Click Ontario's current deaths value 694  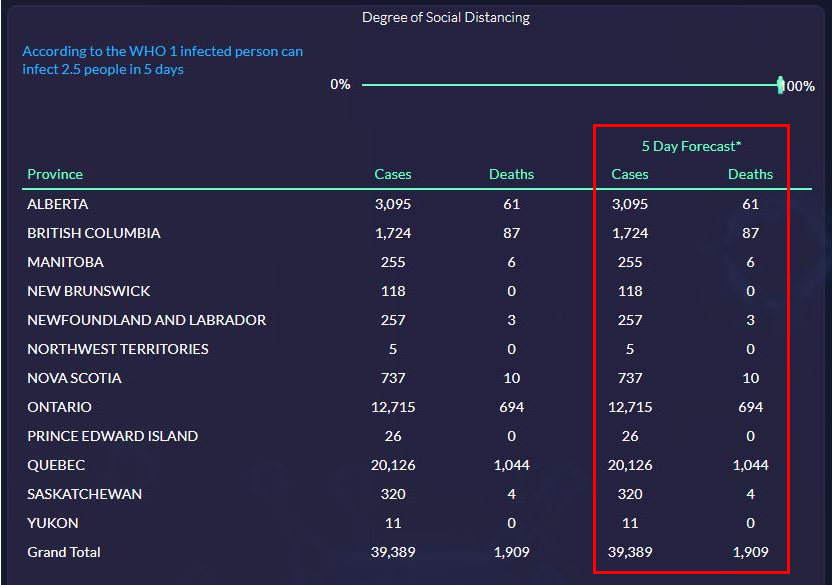pyautogui.click(x=512, y=407)
